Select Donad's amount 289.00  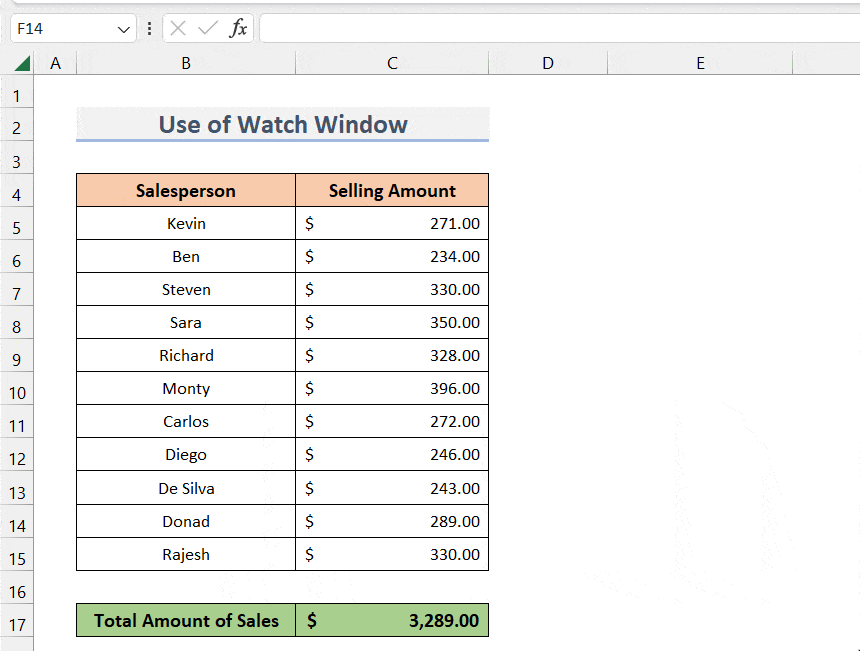coord(392,521)
